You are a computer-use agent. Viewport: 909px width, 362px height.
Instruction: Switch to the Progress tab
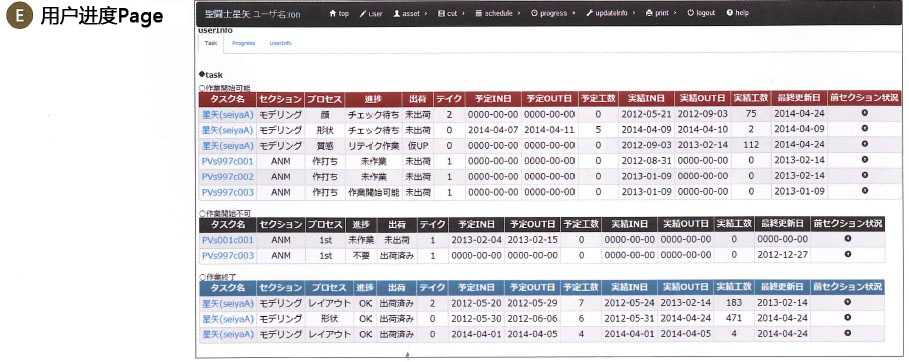coord(243,44)
